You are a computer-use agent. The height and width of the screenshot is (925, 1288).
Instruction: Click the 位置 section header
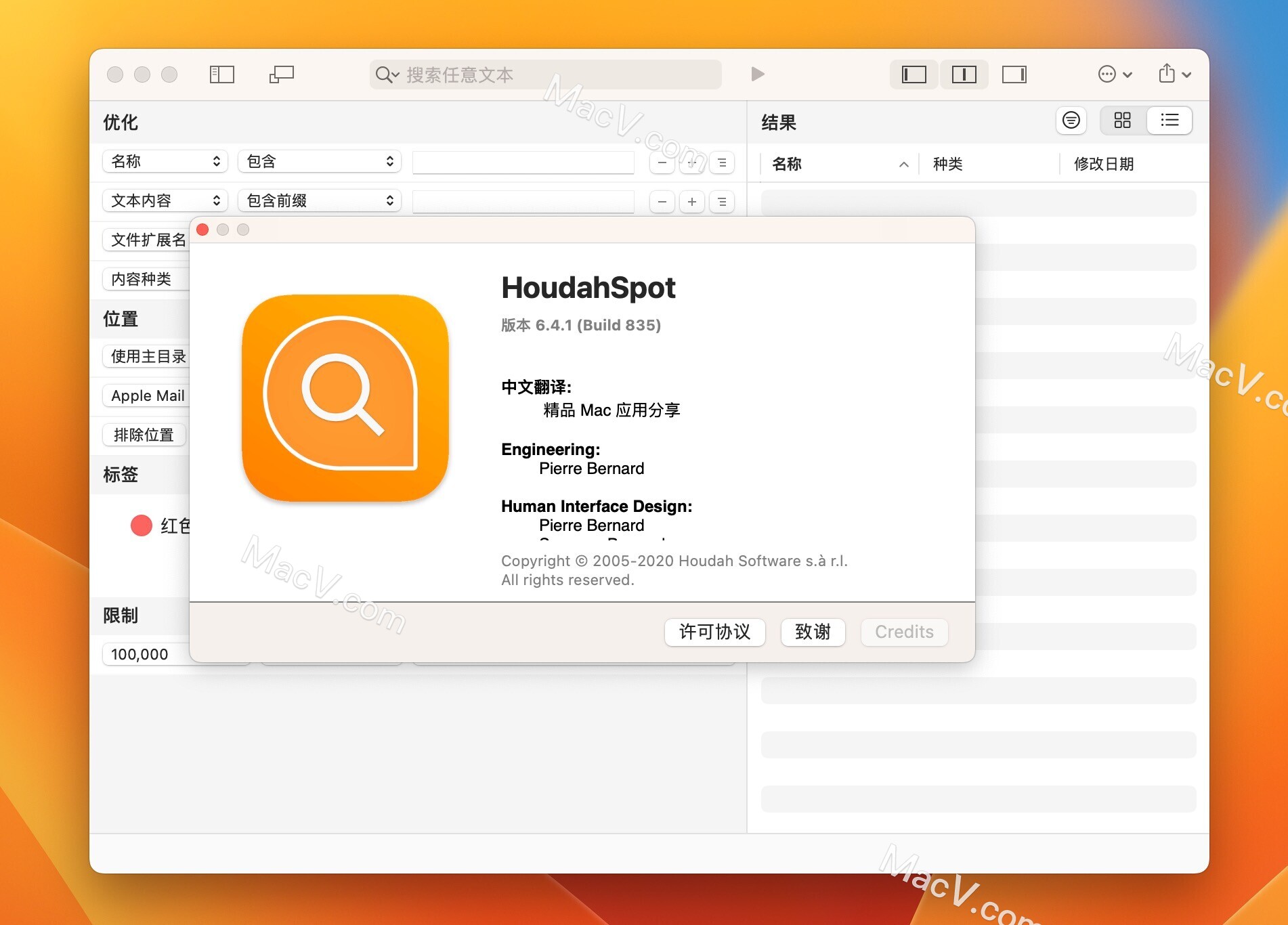pos(121,319)
